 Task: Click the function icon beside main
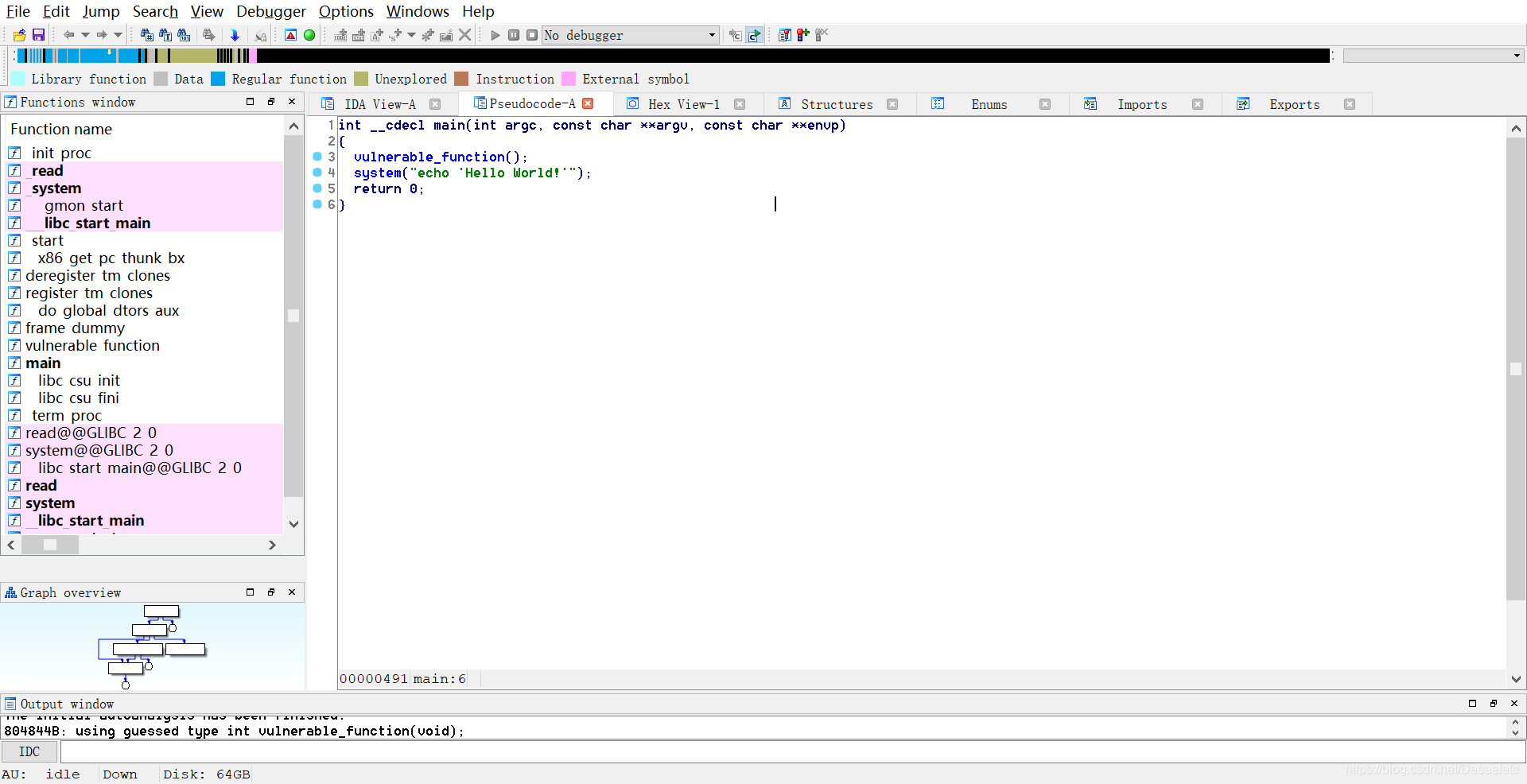pos(14,363)
